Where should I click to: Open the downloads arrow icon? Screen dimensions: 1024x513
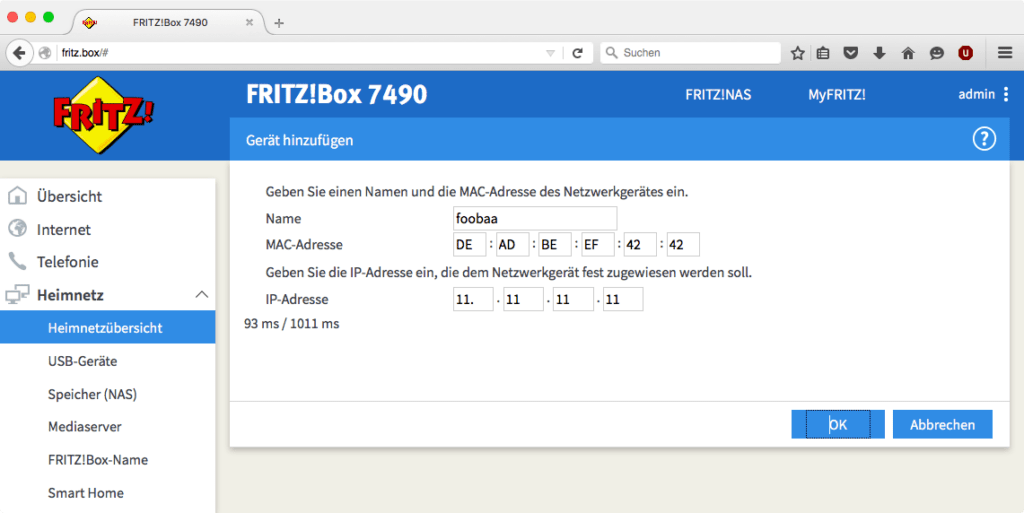879,53
